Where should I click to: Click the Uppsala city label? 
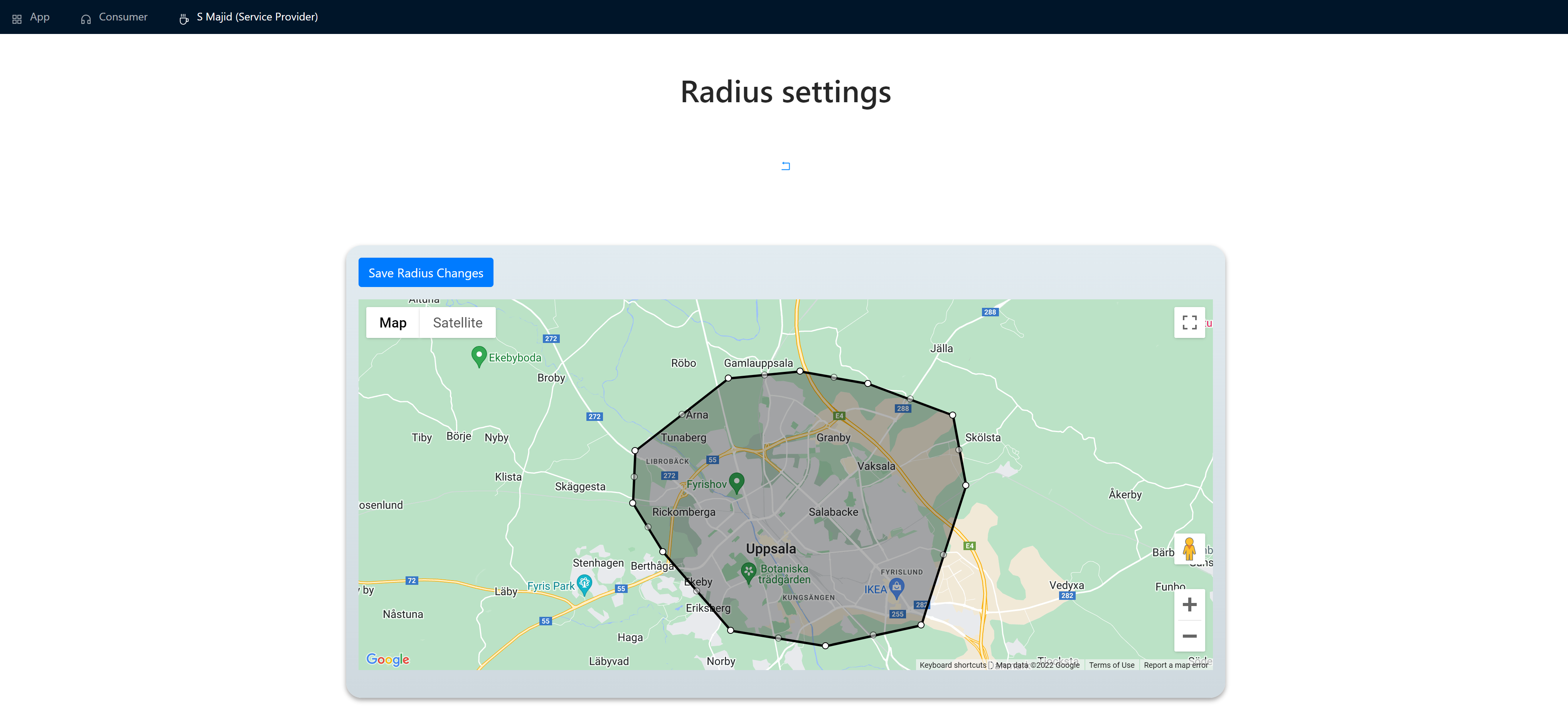tap(771, 549)
